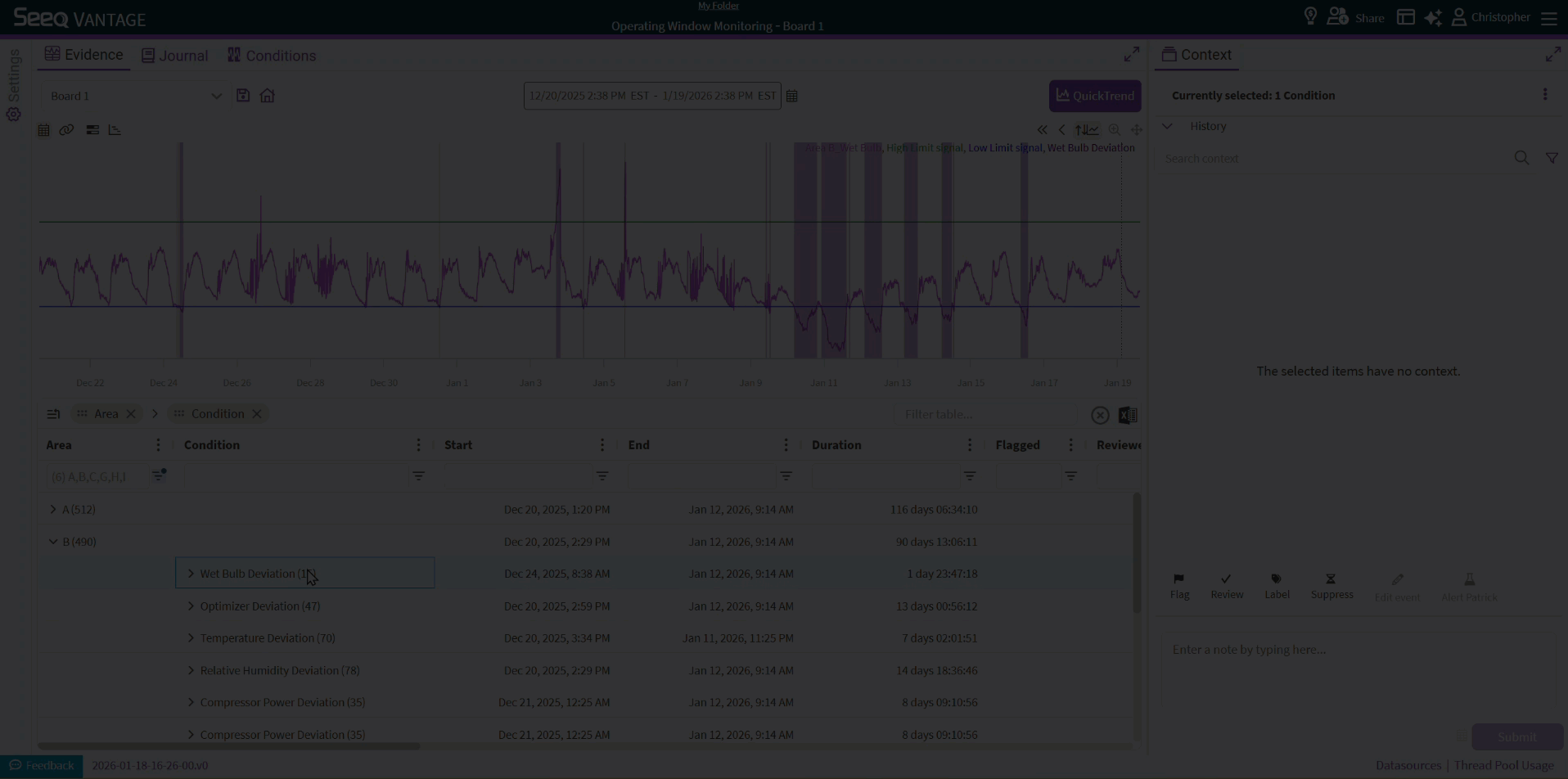Expand the Area A (512) row
The image size is (1568, 779).
(x=53, y=510)
